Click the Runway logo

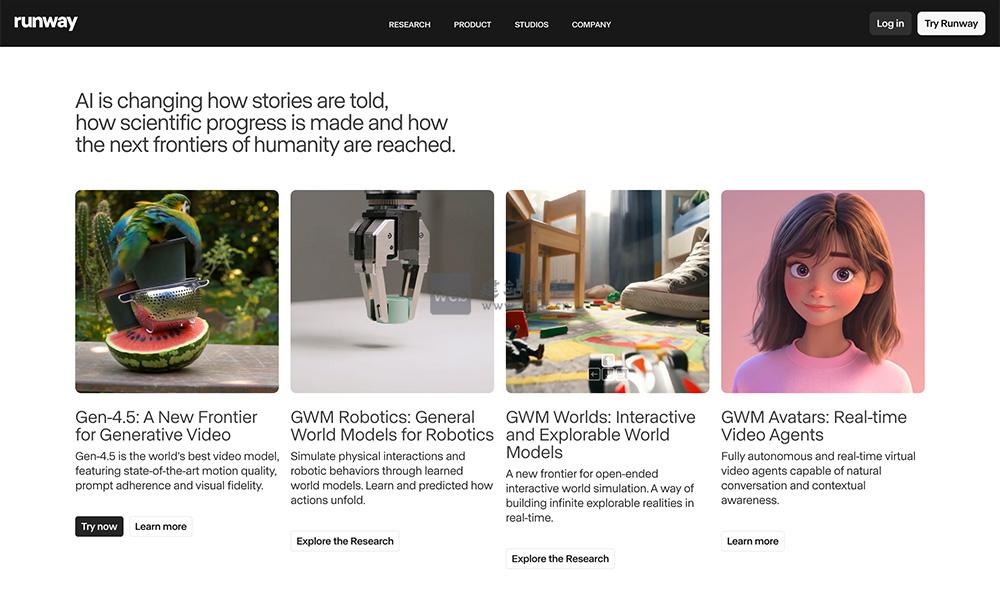pos(46,23)
